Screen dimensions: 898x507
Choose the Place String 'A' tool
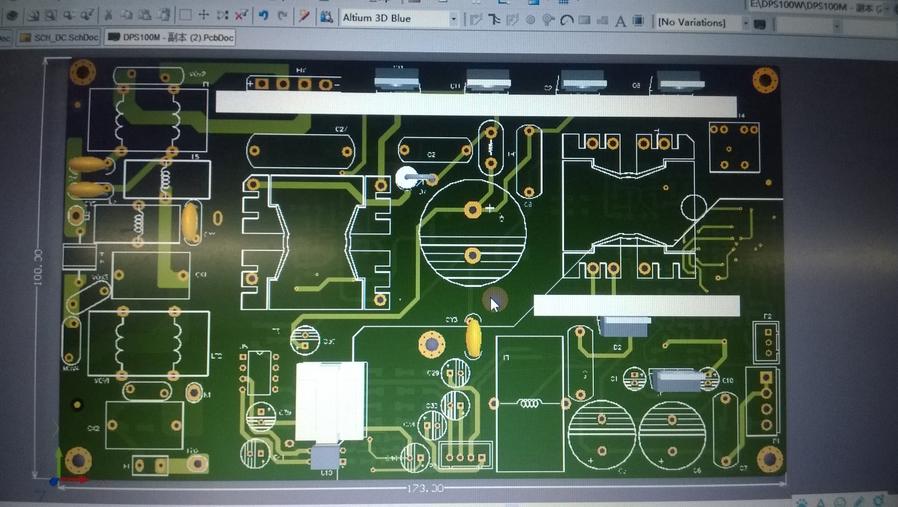pos(620,21)
